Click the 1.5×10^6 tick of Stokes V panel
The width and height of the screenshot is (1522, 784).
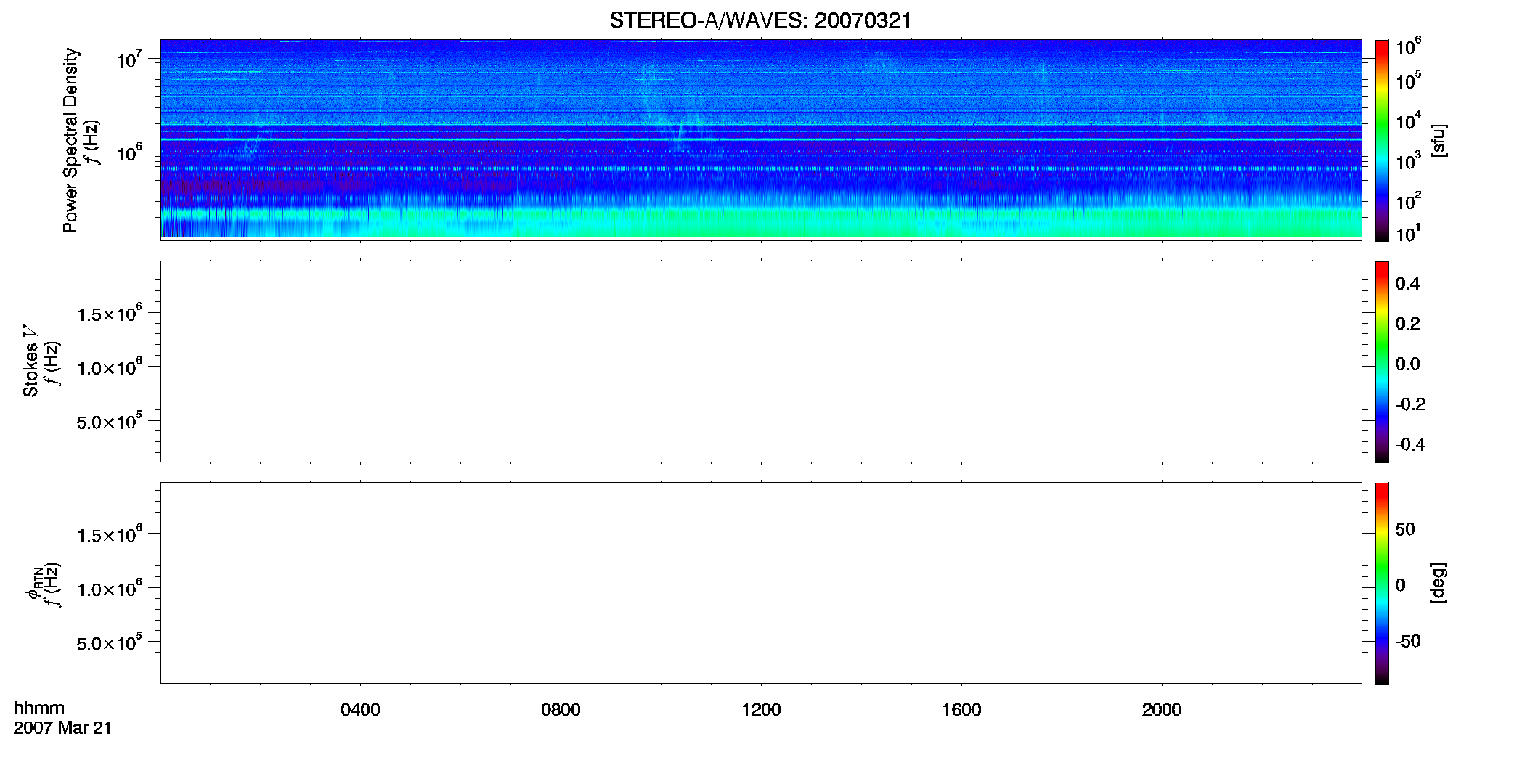point(110,313)
